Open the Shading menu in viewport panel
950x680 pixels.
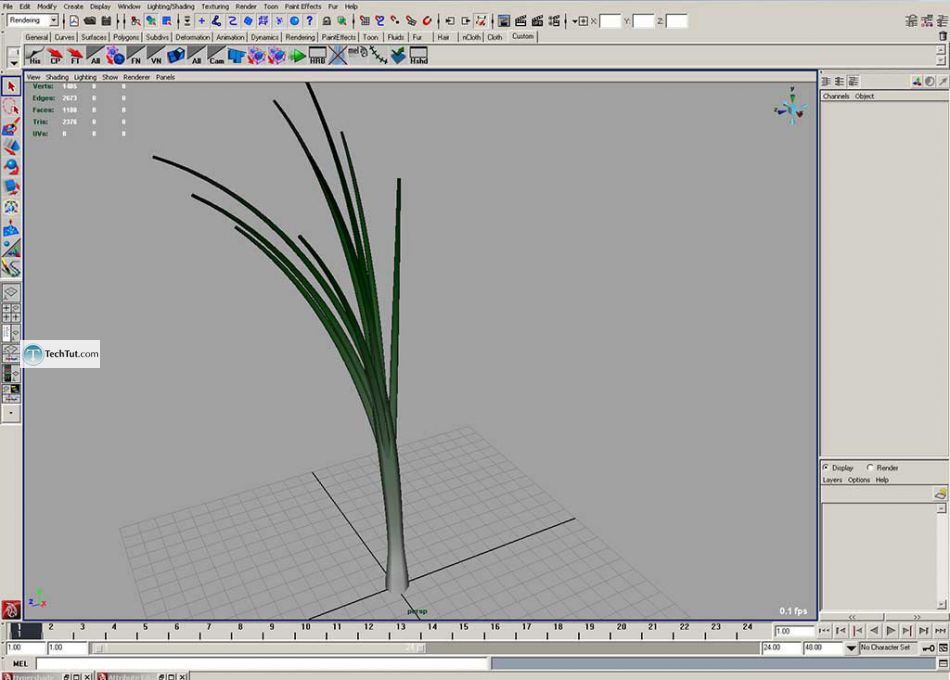(57, 77)
